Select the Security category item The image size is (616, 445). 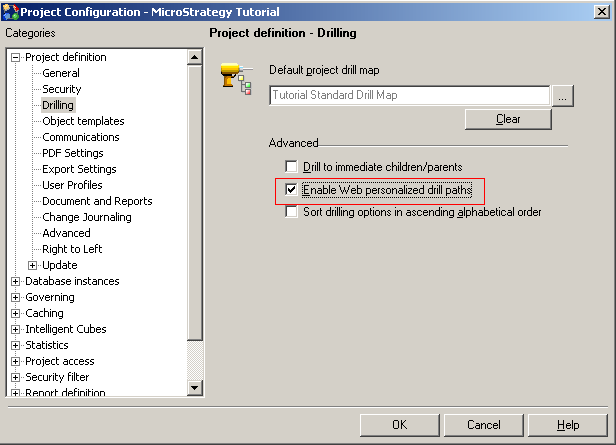62,89
